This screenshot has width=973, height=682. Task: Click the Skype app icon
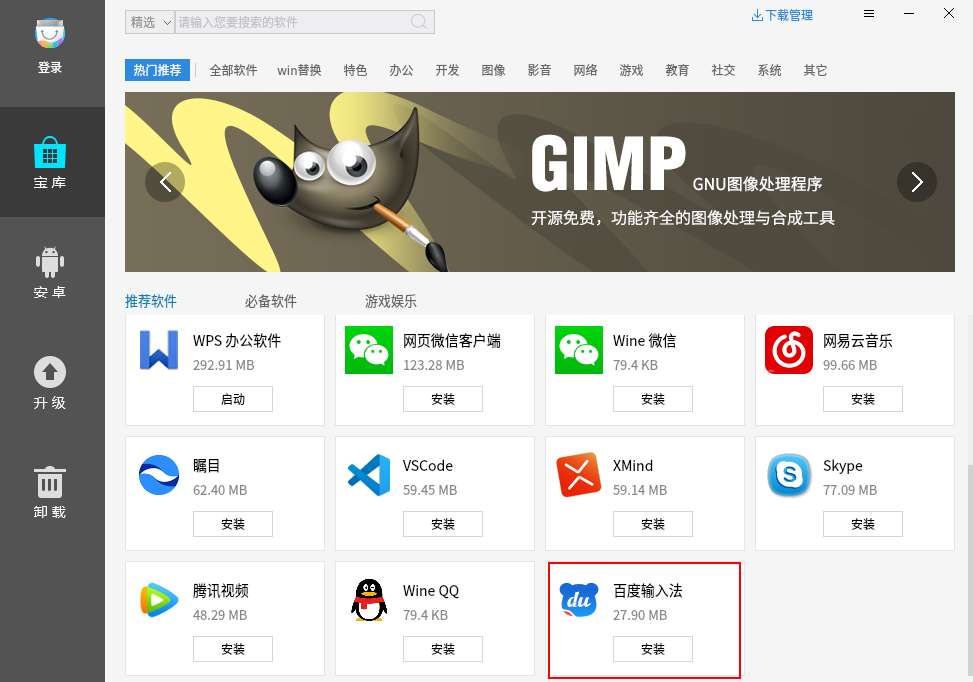[x=789, y=475]
